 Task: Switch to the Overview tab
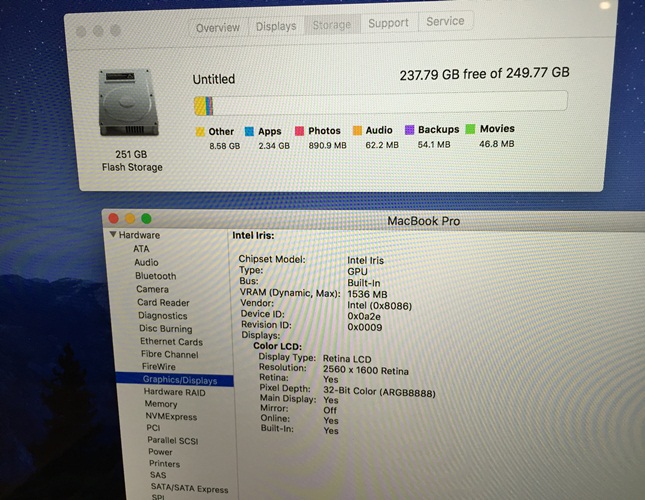click(218, 28)
